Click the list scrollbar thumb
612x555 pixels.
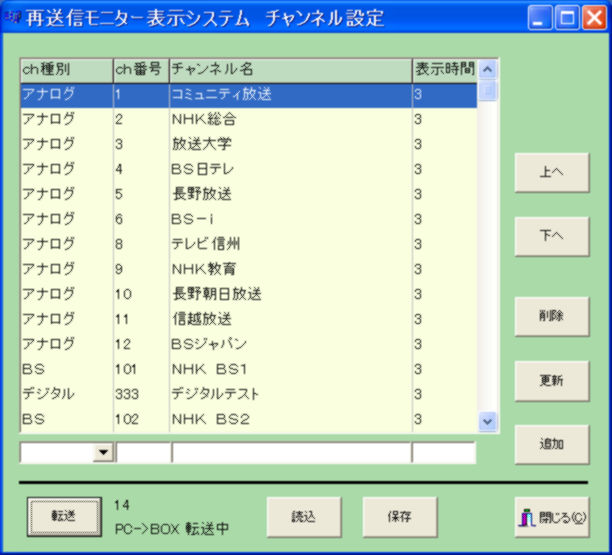(487, 90)
